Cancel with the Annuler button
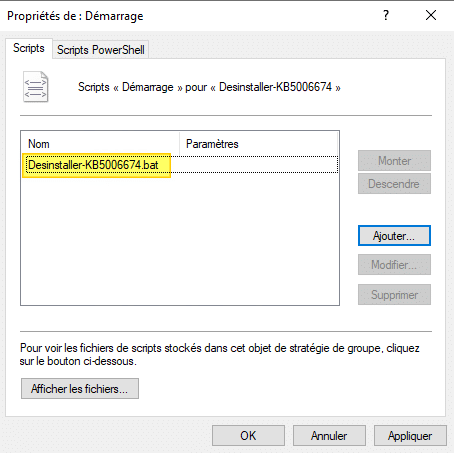454x453 pixels. (x=329, y=435)
